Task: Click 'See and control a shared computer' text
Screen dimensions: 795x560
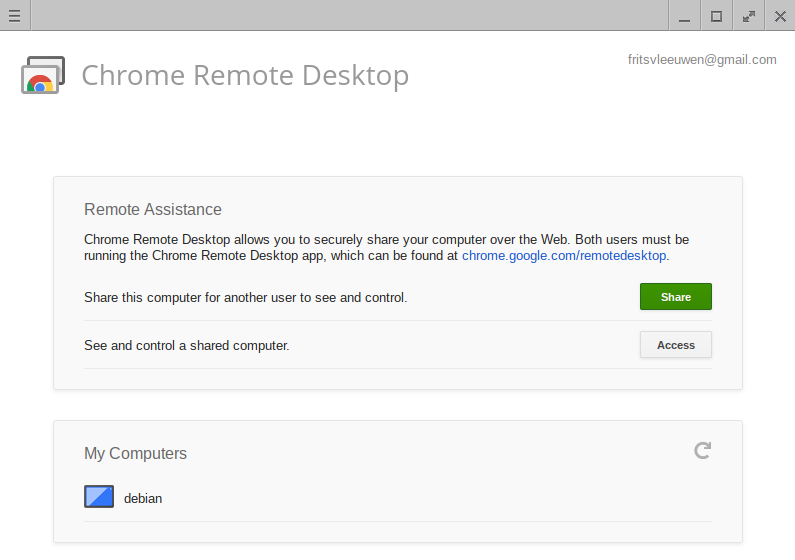Action: (187, 346)
